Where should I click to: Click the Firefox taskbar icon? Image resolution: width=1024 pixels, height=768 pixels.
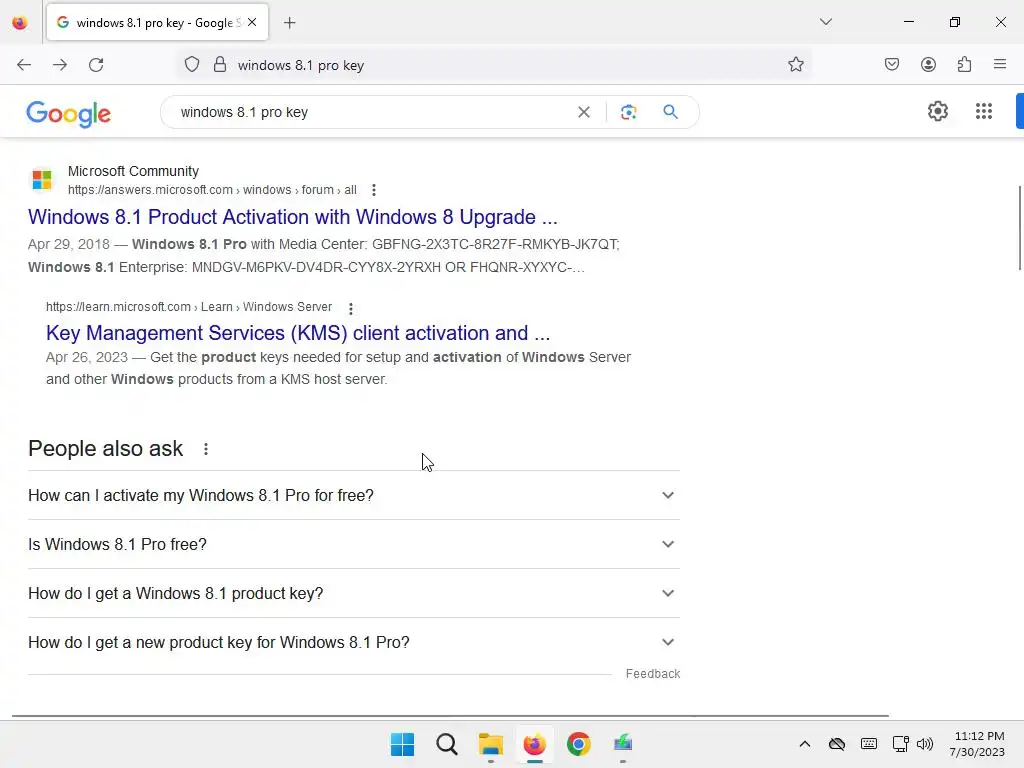pos(534,744)
